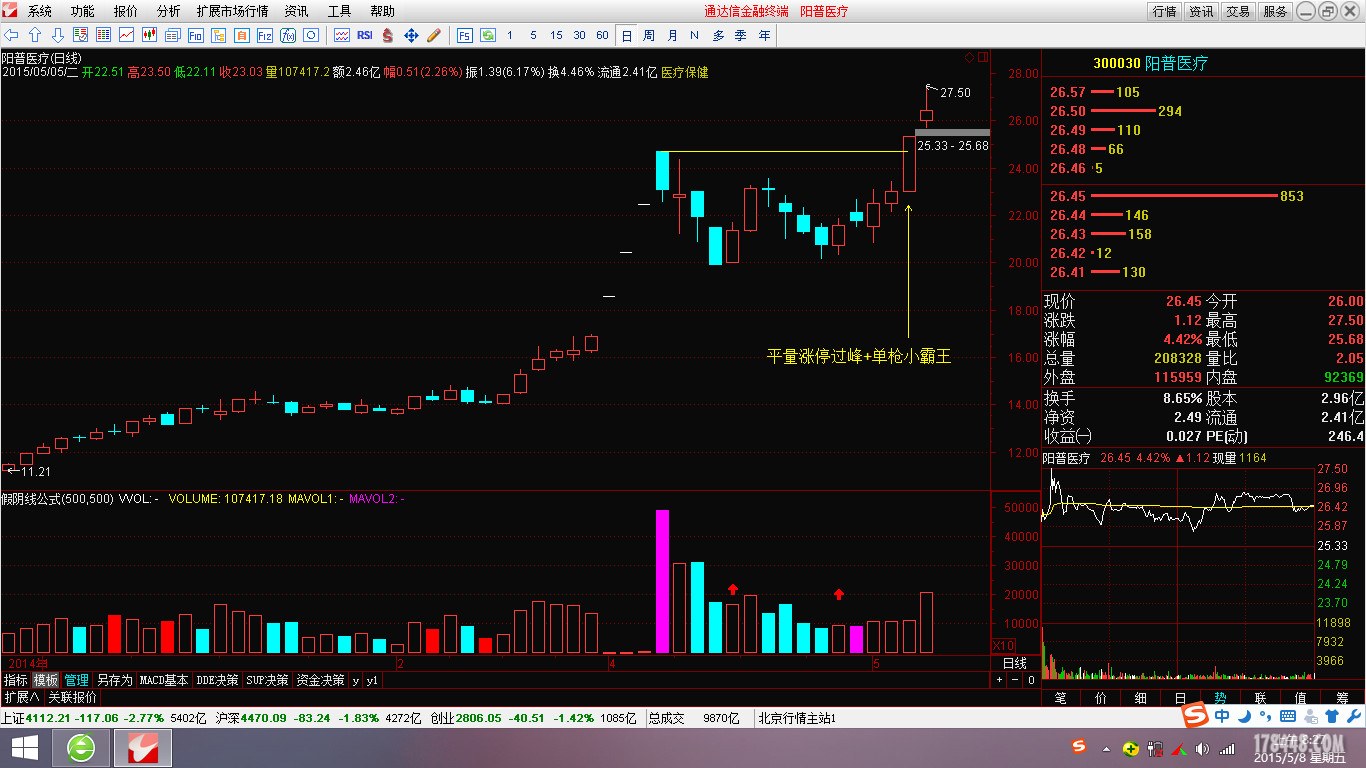Viewport: 1366px width, 768px height.
Task: Click the four-way move arrows icon
Action: tap(411, 35)
